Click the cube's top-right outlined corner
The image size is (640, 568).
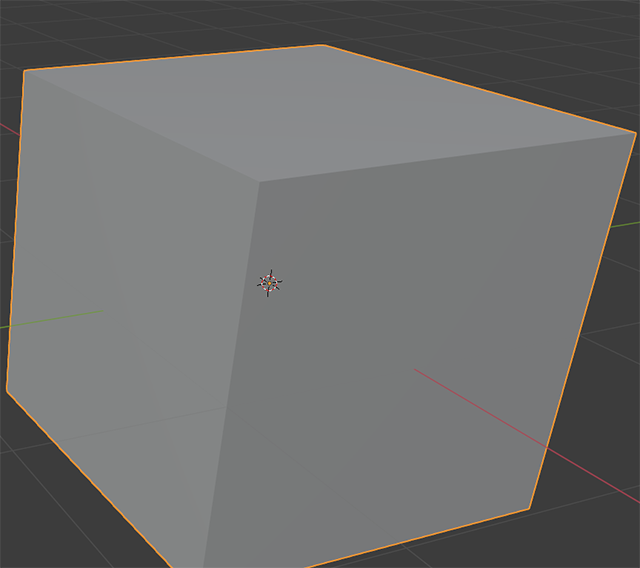(635, 131)
